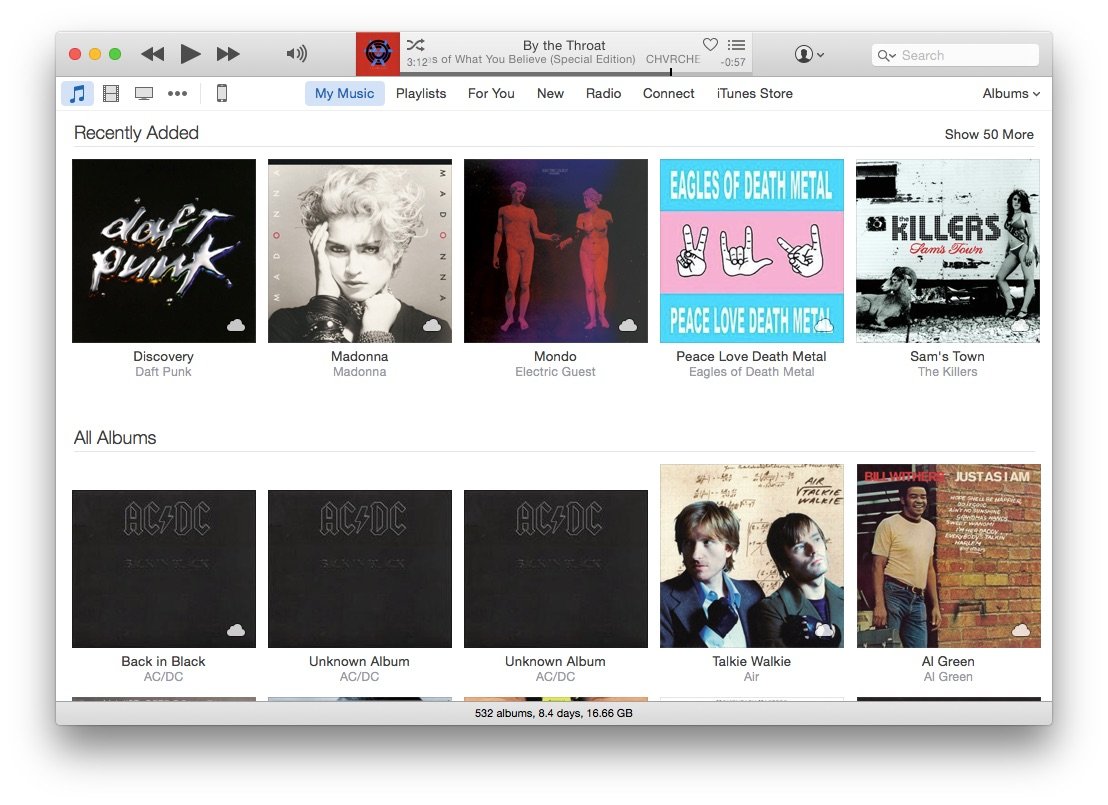Click the cloud icon on Al Green album

click(1020, 630)
